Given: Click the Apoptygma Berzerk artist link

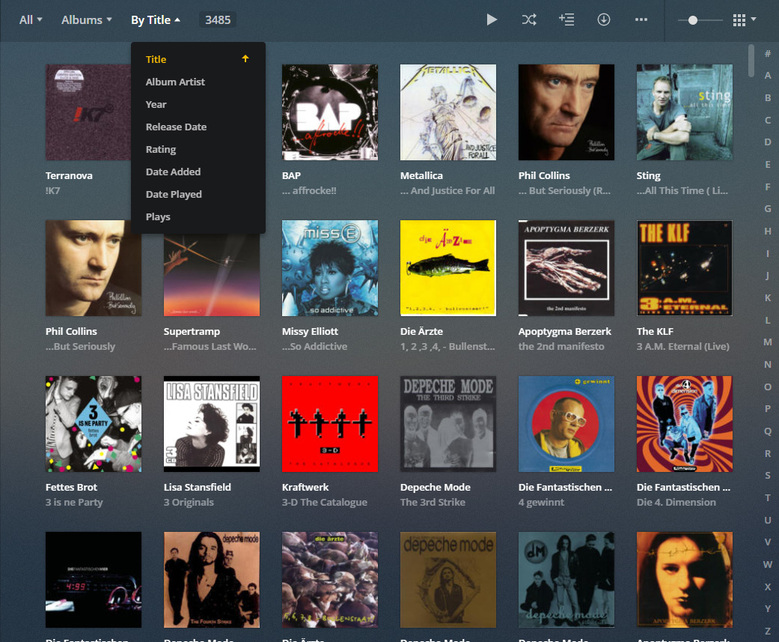Looking at the screenshot, I should coord(565,331).
